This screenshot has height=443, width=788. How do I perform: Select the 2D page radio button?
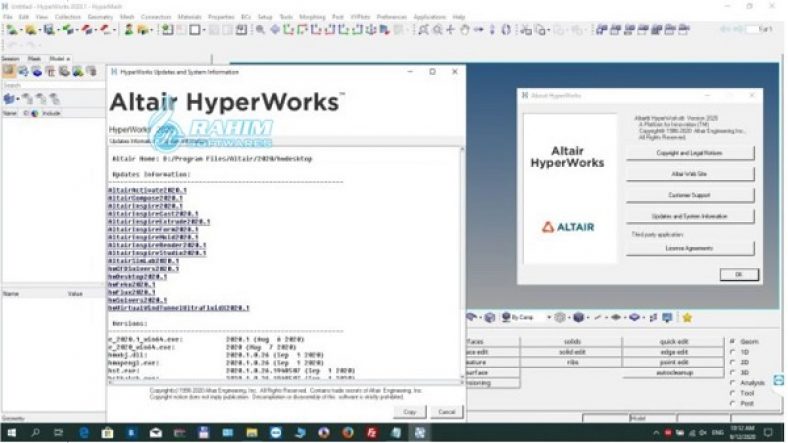pos(733,362)
